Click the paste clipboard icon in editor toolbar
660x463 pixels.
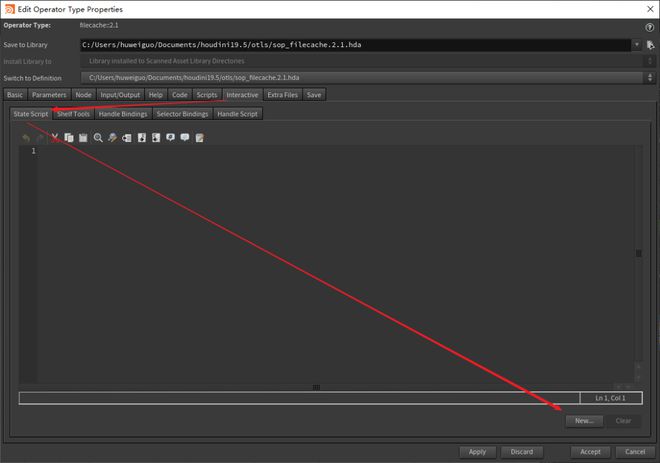(x=83, y=137)
